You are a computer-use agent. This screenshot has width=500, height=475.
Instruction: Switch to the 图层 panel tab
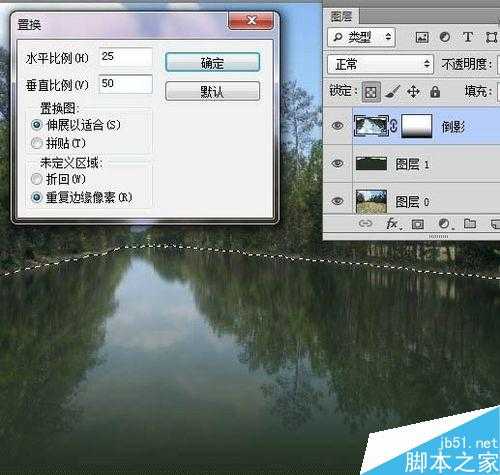tap(341, 16)
